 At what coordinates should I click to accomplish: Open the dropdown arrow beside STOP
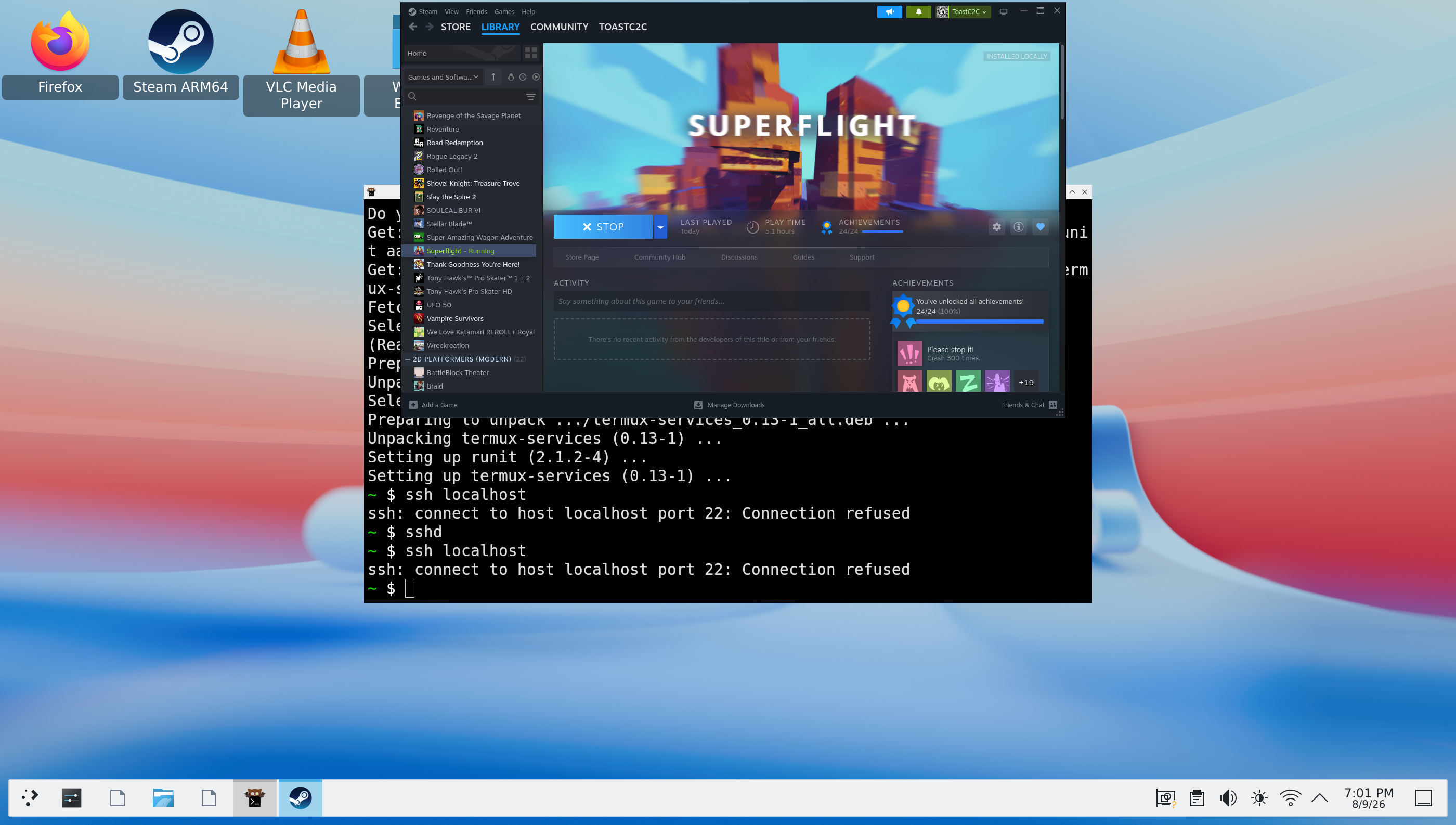tap(660, 227)
